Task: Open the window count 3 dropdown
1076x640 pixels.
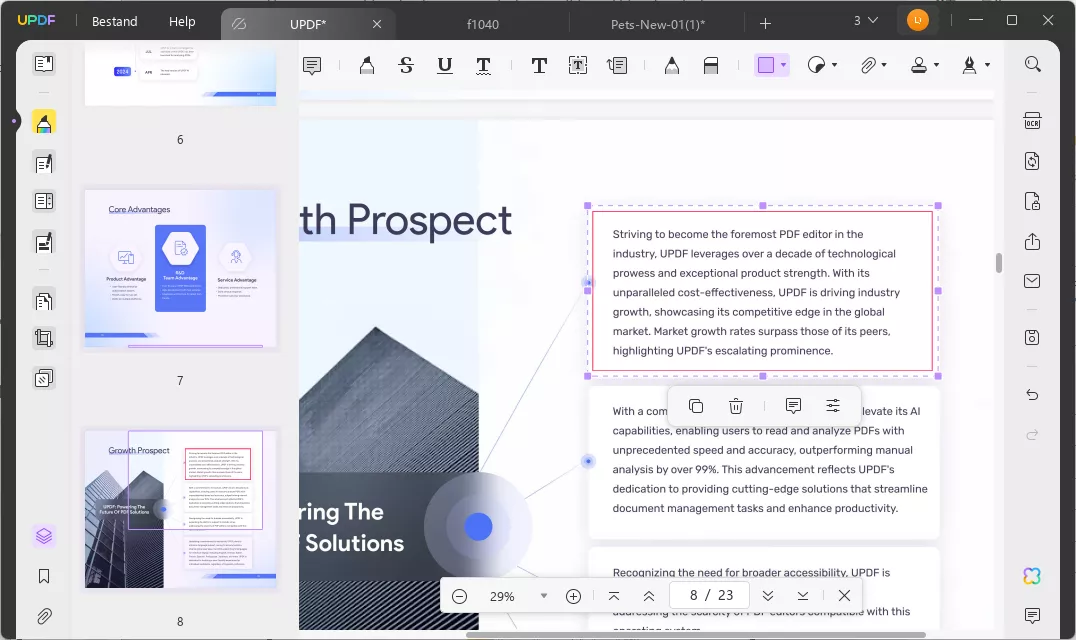Action: [866, 21]
